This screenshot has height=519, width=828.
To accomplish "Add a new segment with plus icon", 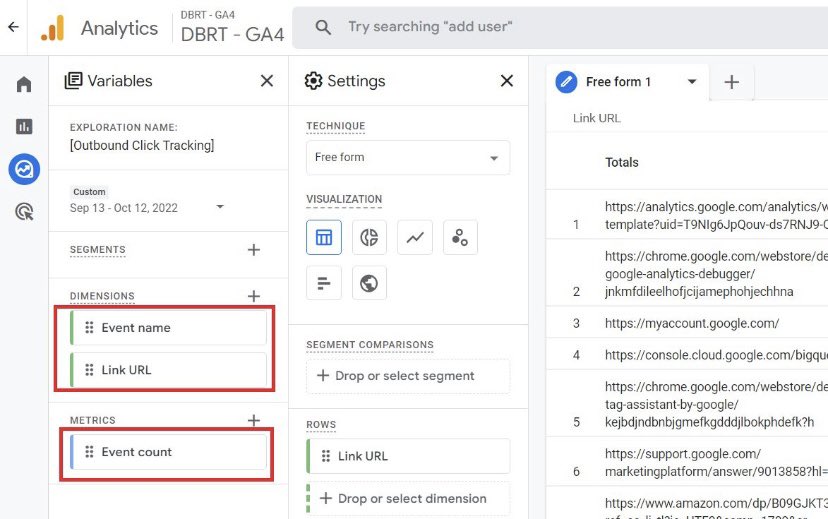I will [254, 250].
